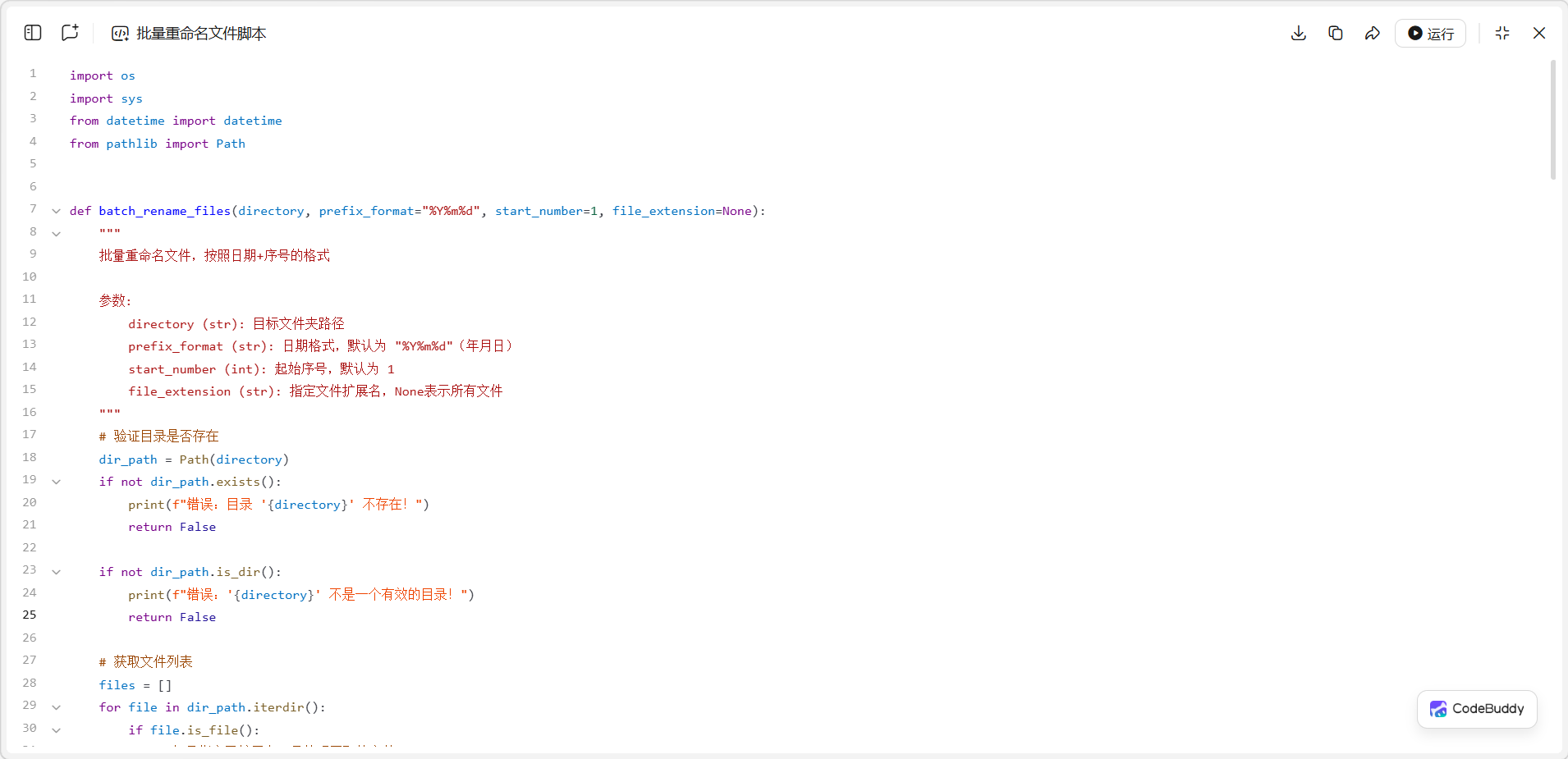Click line number 25 in the gutter
This screenshot has width=1568, height=759.
(x=30, y=615)
